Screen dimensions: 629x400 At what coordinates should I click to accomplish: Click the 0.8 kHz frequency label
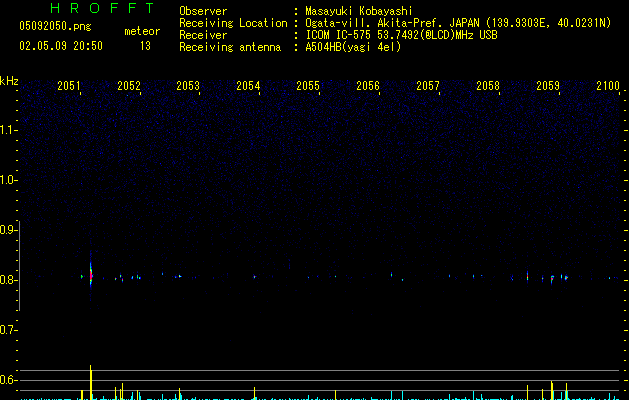tap(8, 280)
